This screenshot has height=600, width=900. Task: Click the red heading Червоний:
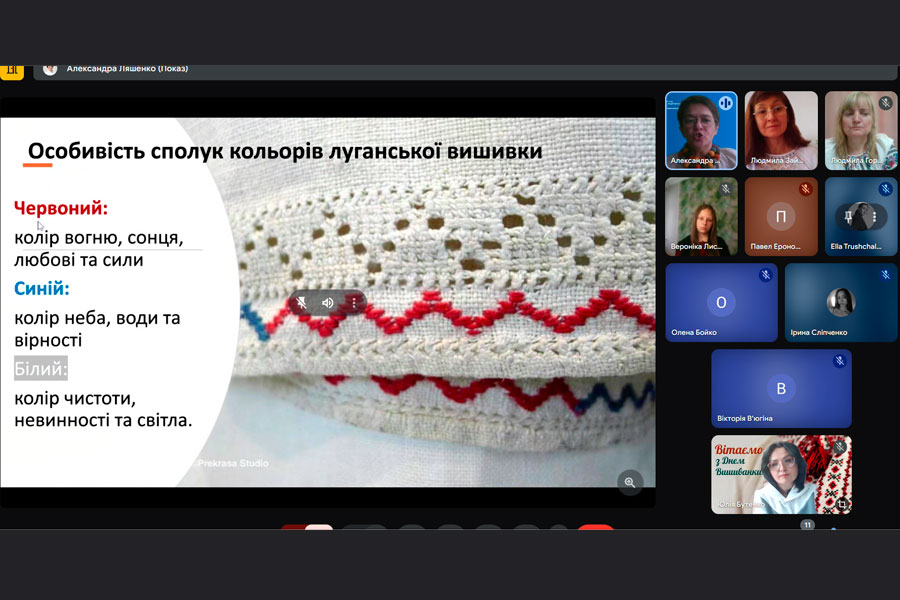61,208
